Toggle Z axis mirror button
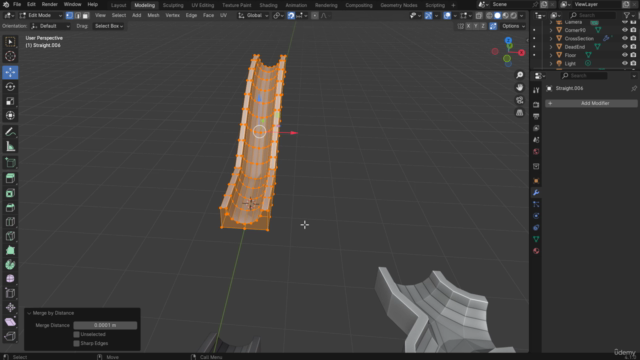The height and width of the screenshot is (360, 640). tap(483, 26)
